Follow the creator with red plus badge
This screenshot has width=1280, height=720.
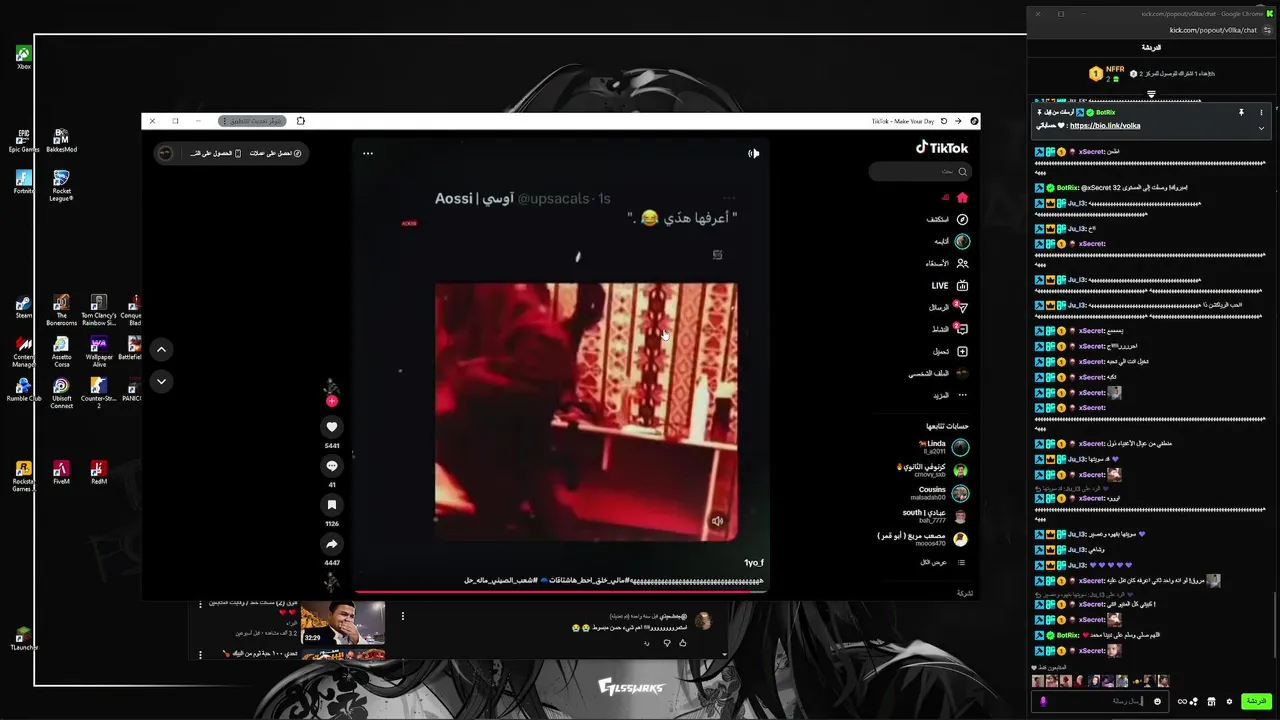click(x=332, y=401)
